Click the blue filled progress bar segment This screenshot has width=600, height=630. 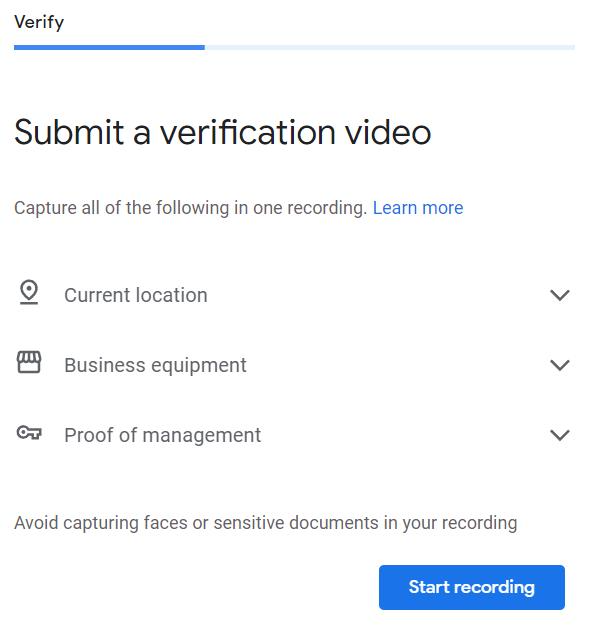[109, 46]
